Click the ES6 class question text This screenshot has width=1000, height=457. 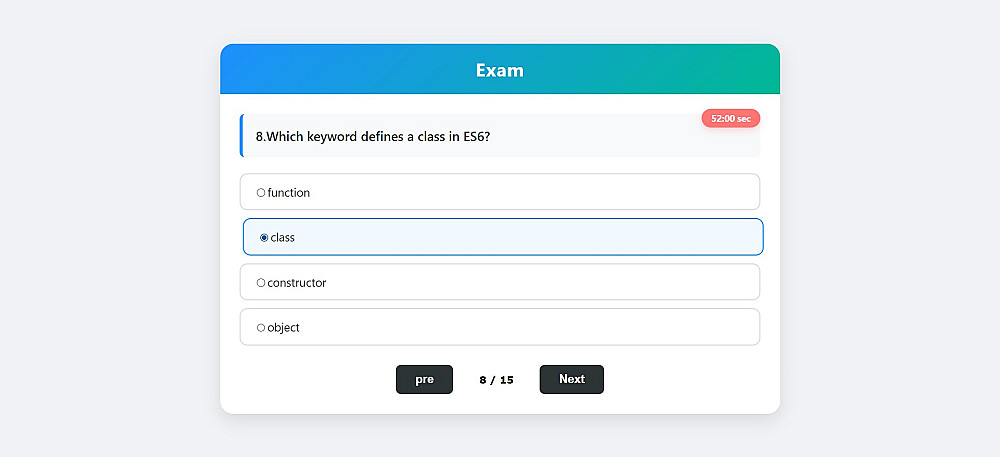[372, 137]
